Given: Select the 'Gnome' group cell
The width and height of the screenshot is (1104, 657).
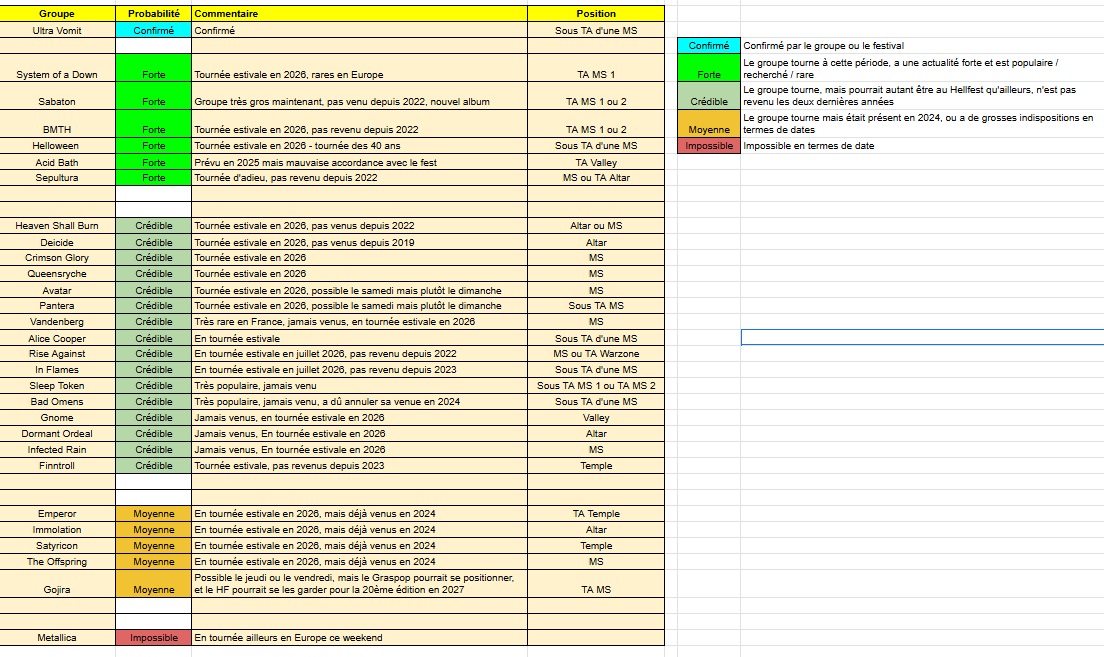Looking at the screenshot, I should point(57,418).
